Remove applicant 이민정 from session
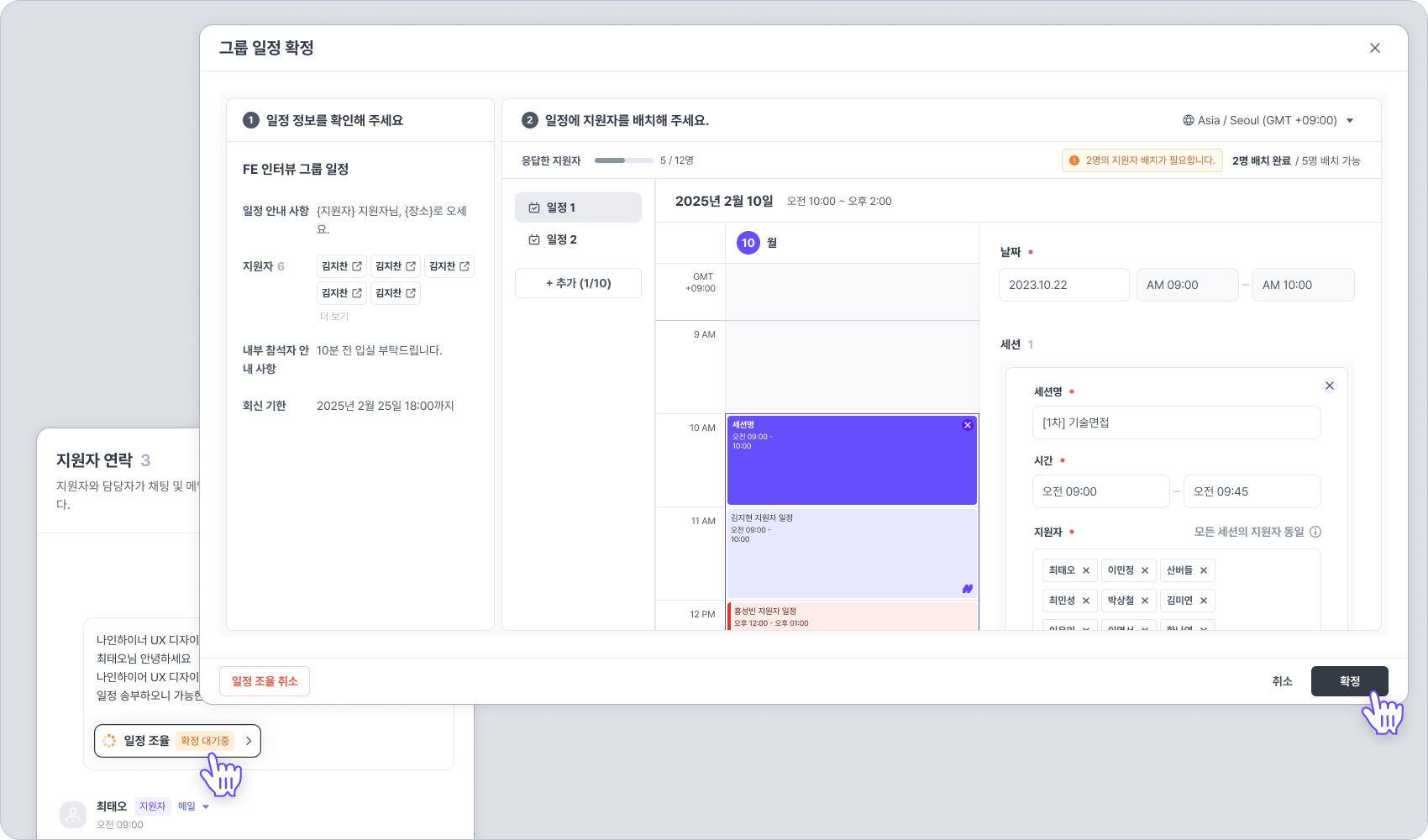This screenshot has height=840, width=1428. [x=1145, y=570]
